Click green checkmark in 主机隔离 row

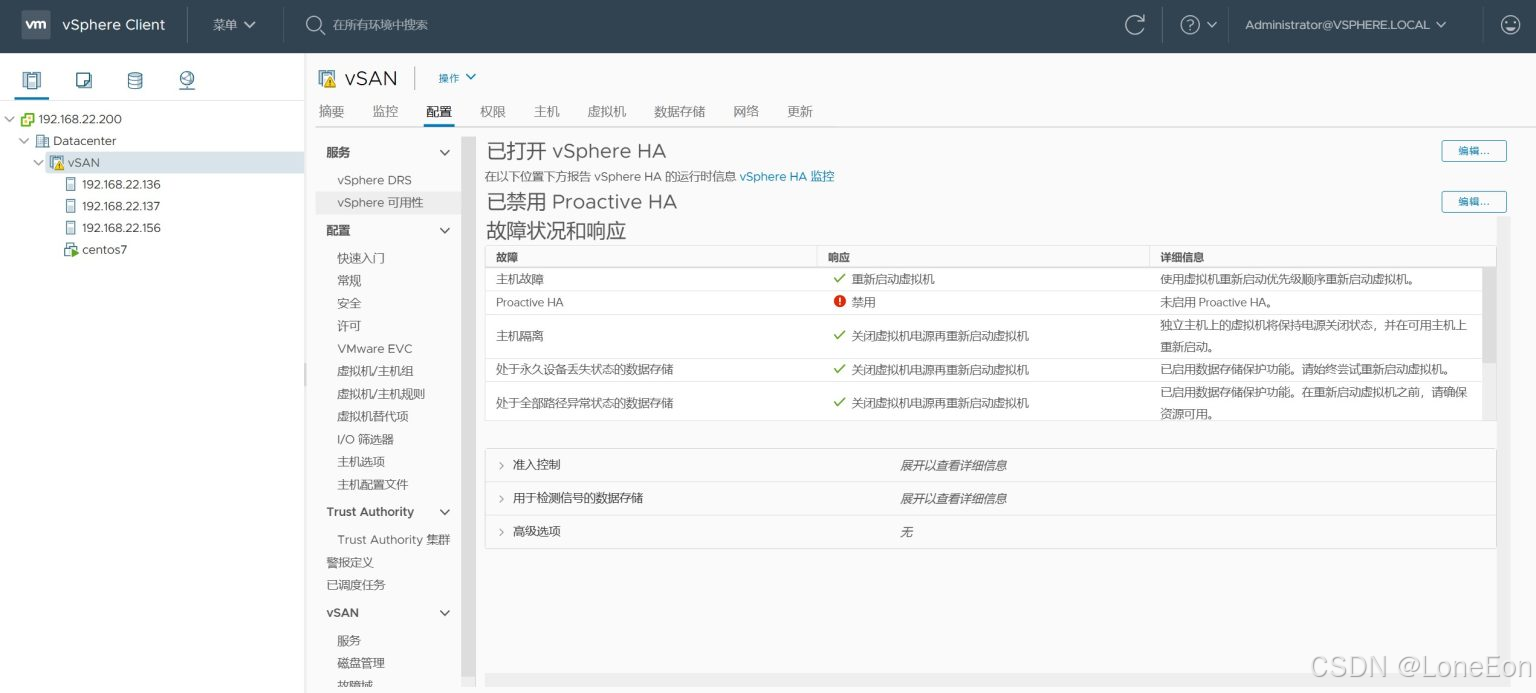(x=840, y=336)
